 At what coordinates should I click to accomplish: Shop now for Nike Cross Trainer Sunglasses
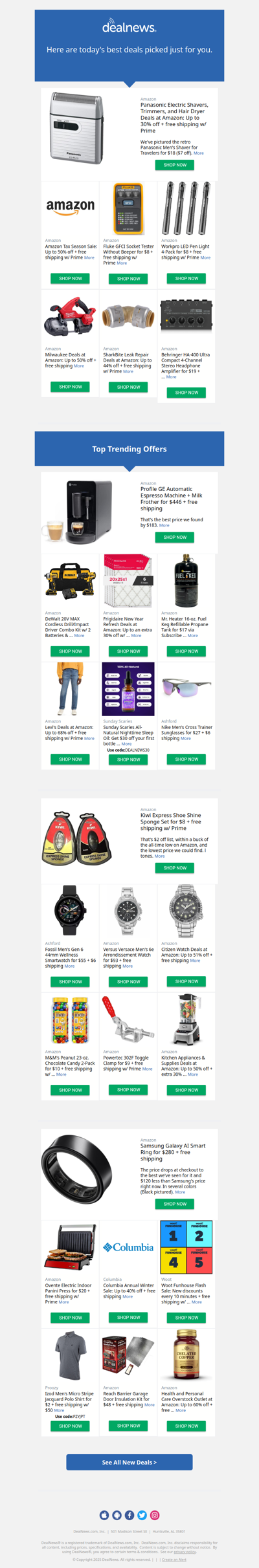[186, 759]
